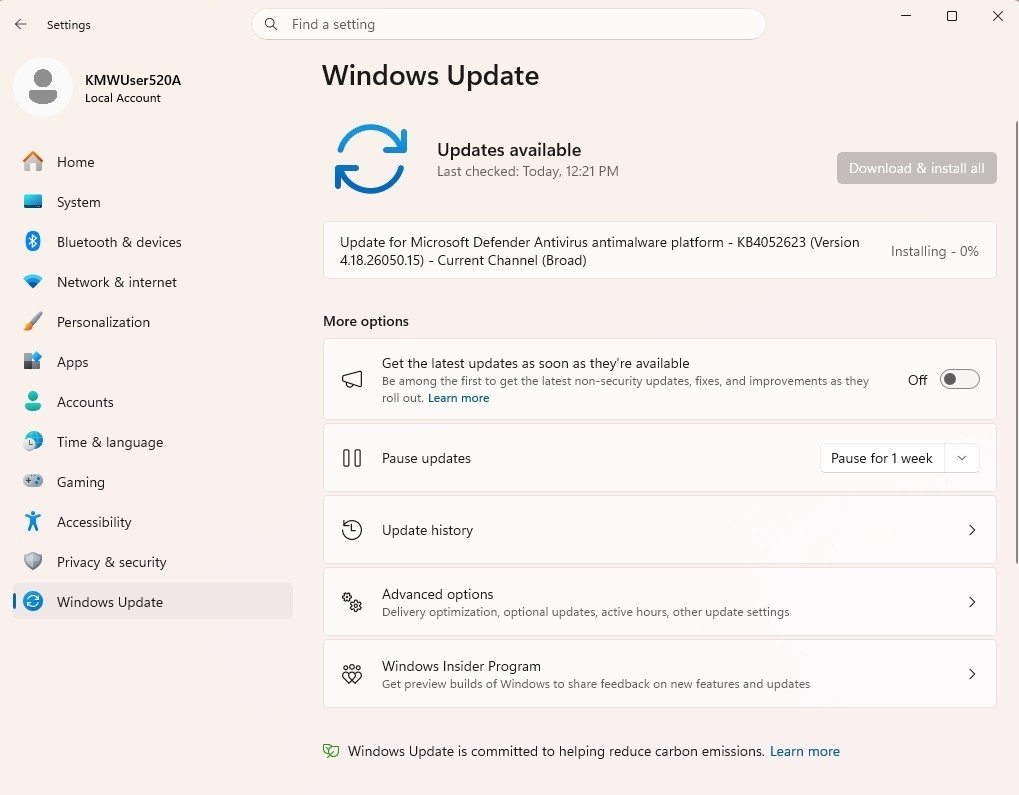1019x795 pixels.
Task: Open Apps settings label
Action: [73, 362]
